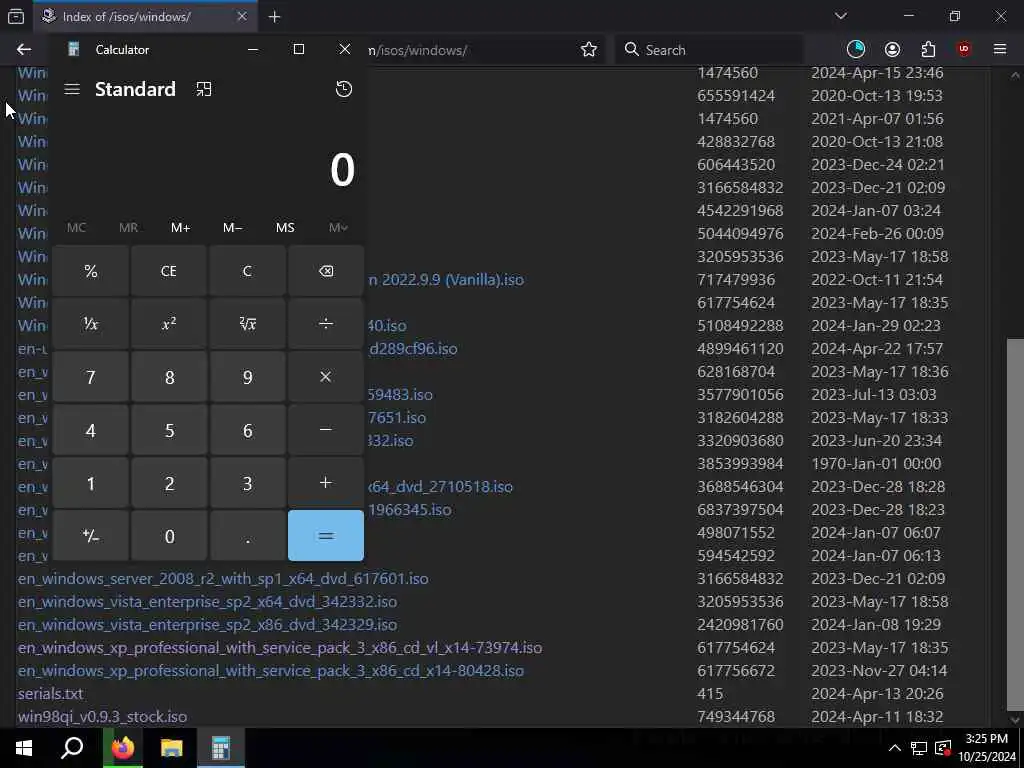Click digit 5 on Calculator keypad
Viewport: 1024px width, 768px height.
coord(168,430)
